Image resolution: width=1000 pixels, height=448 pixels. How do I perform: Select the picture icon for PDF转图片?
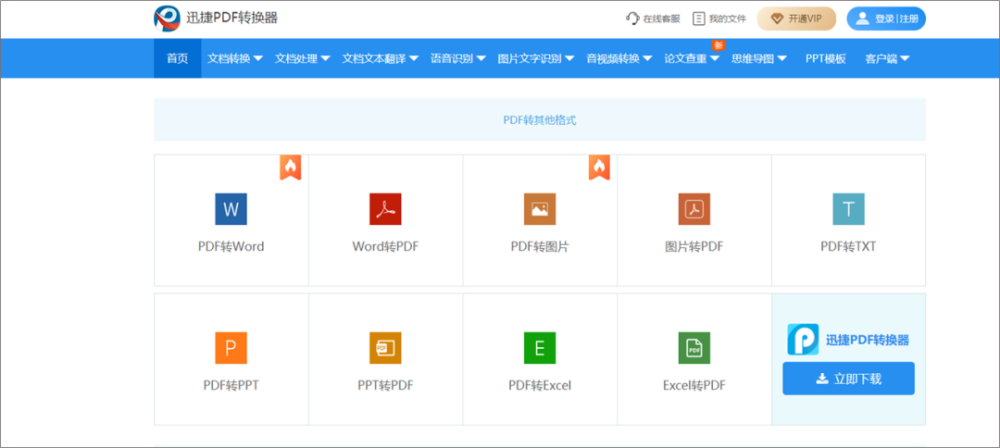click(x=540, y=209)
